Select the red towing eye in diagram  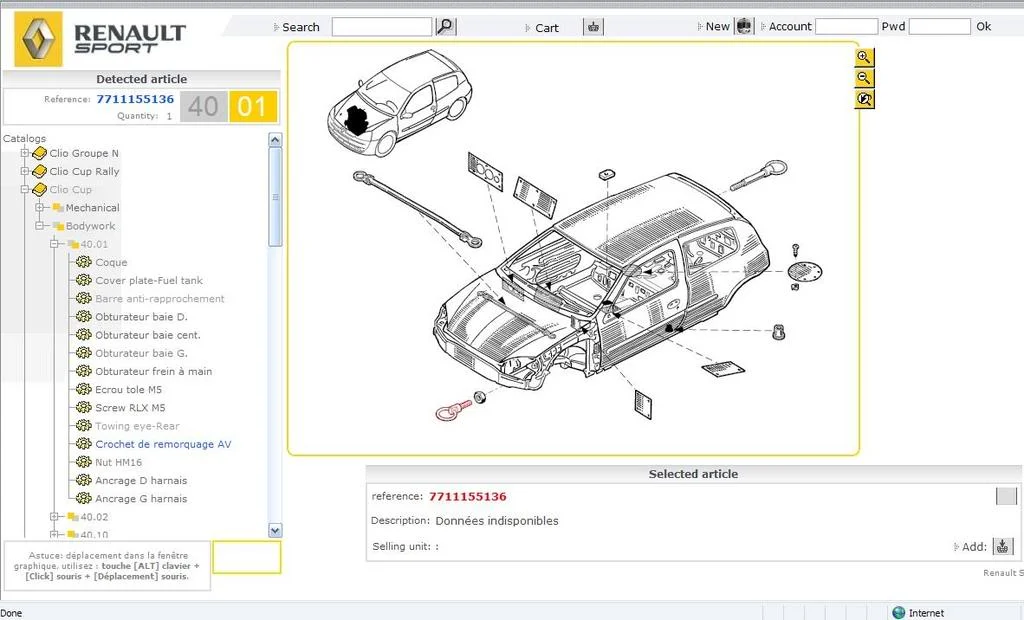453,410
